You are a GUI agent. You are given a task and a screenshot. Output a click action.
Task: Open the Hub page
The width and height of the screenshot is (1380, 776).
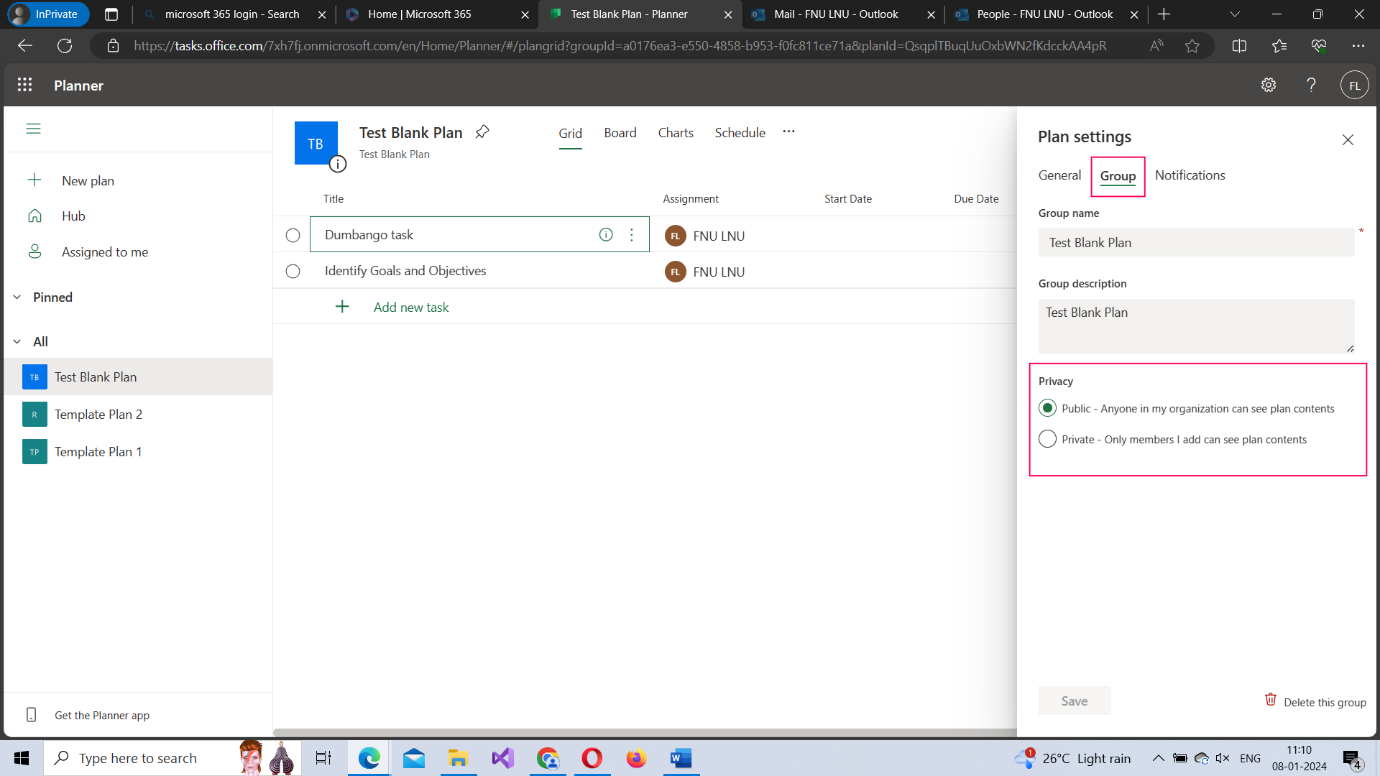(x=73, y=216)
